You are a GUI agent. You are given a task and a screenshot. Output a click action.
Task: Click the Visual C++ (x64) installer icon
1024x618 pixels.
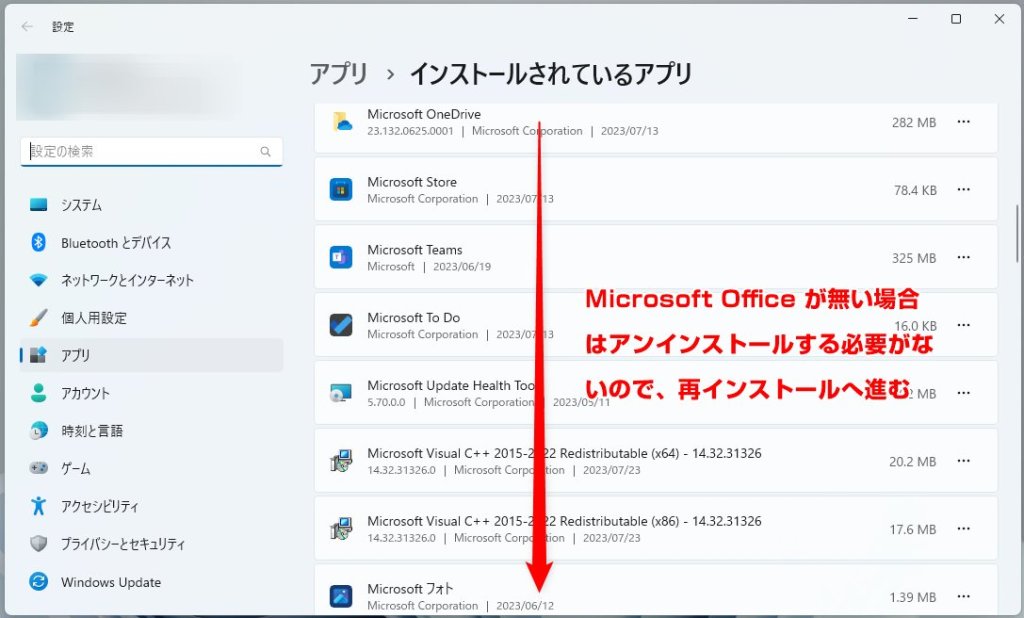coord(341,461)
